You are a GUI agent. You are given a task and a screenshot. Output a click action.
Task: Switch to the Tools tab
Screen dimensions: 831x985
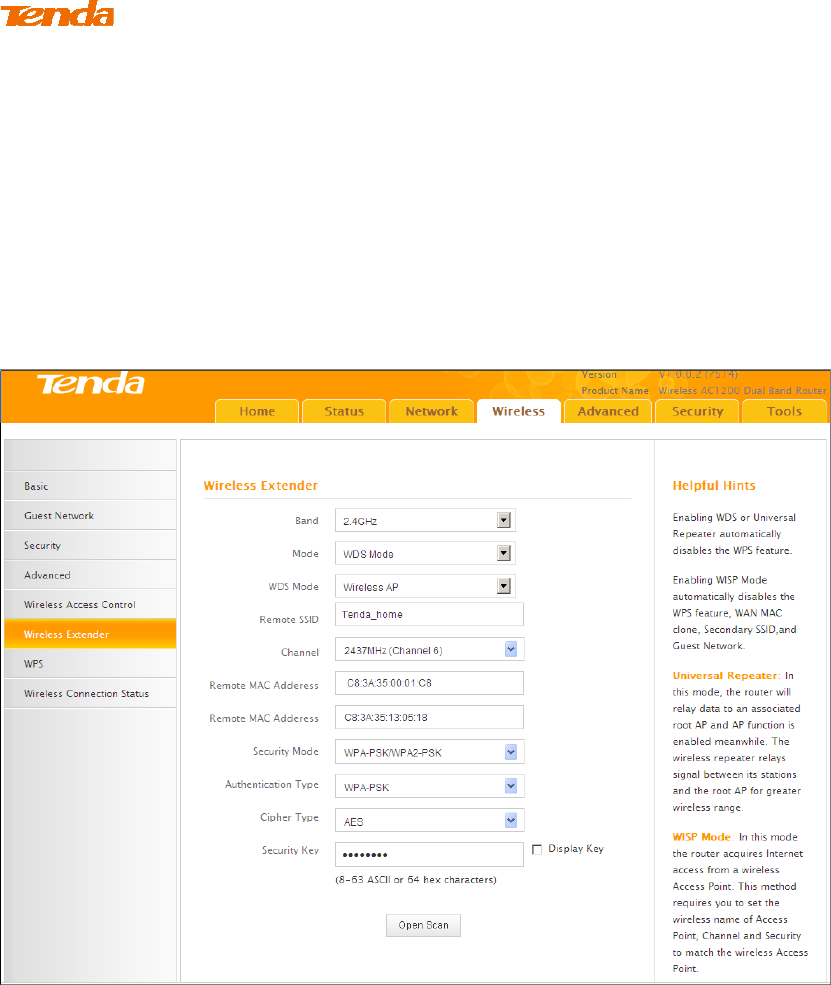click(784, 411)
